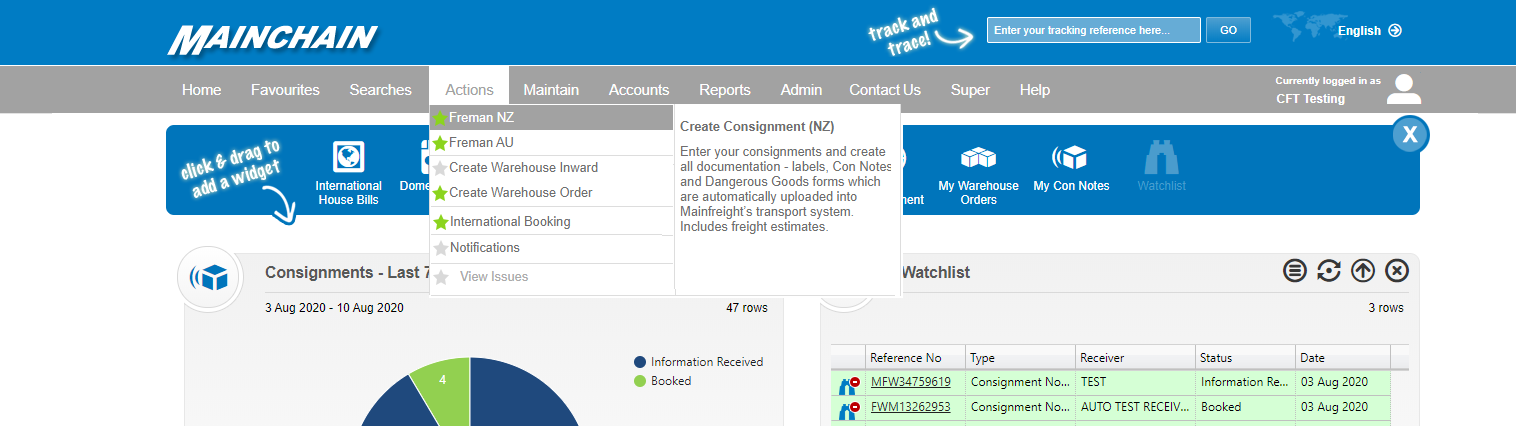Open Watchlist widget menu icon
Screen dimensions: 1516x428
pos(1295,271)
